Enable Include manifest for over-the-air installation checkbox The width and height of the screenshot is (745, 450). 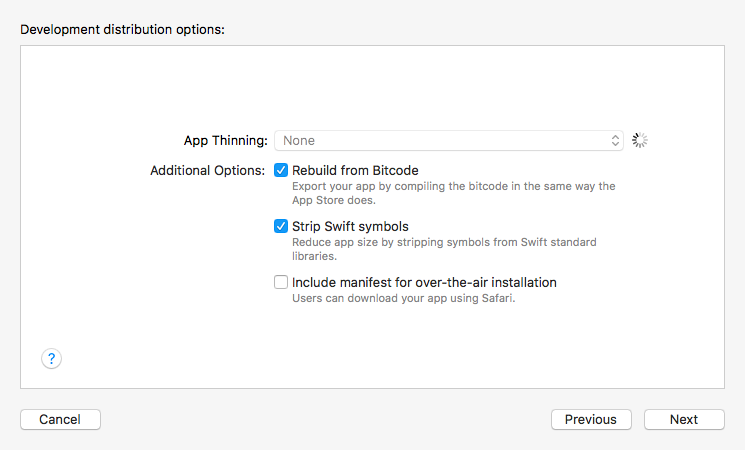pyautogui.click(x=281, y=282)
